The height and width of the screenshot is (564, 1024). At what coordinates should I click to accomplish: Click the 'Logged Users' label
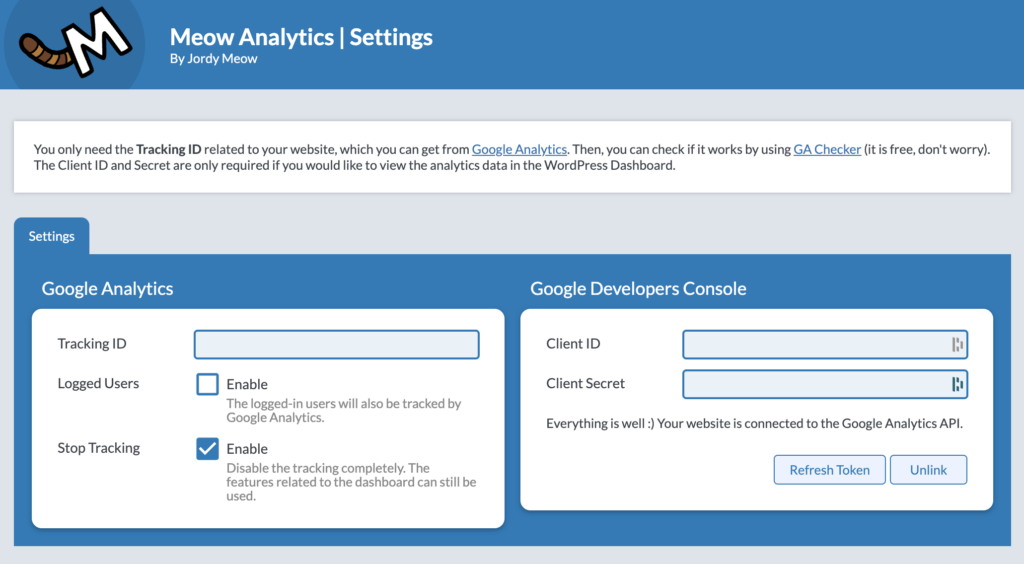click(x=98, y=383)
